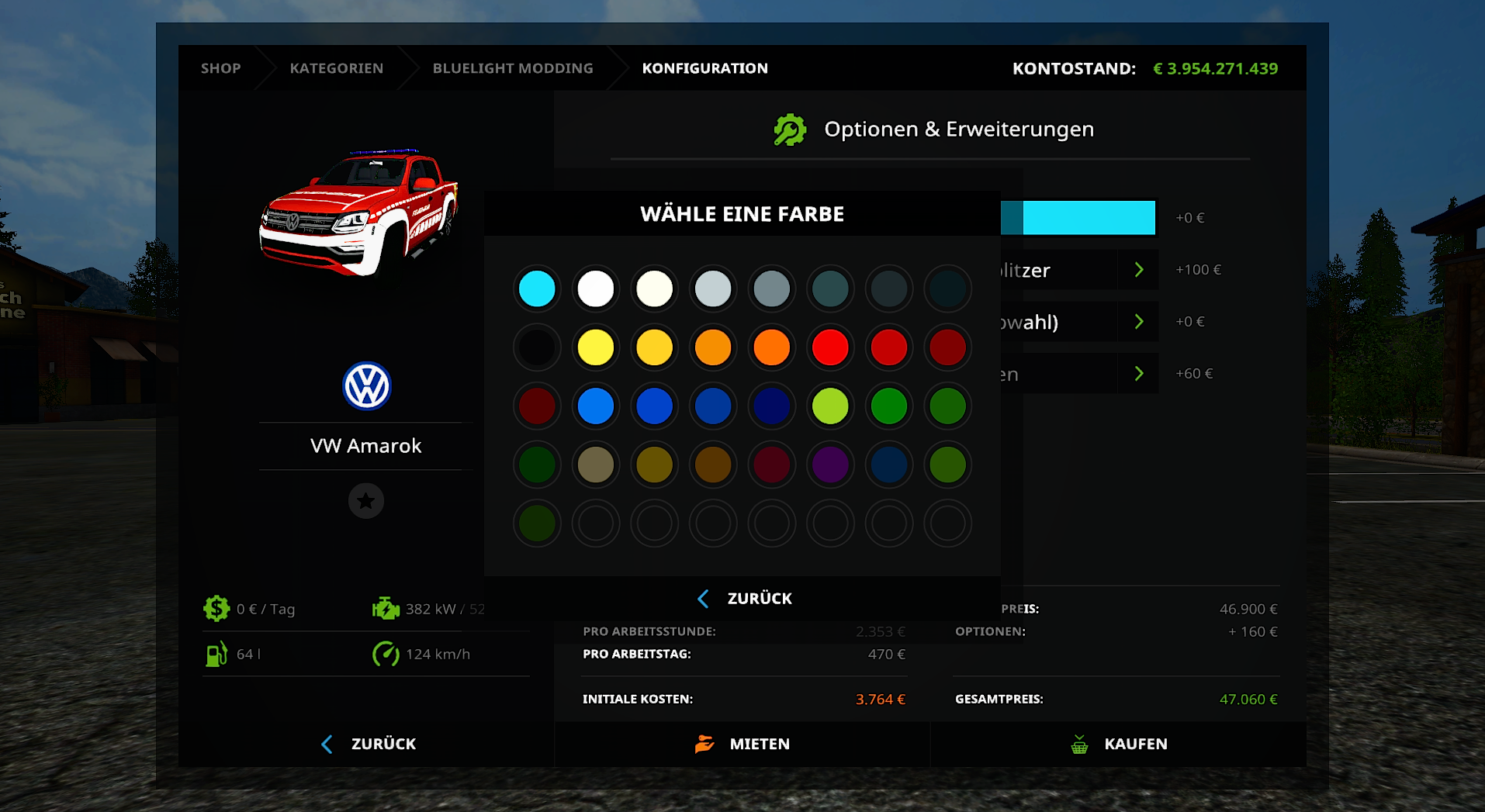
Task: Click the speedometer max speed icon
Action: point(386,654)
